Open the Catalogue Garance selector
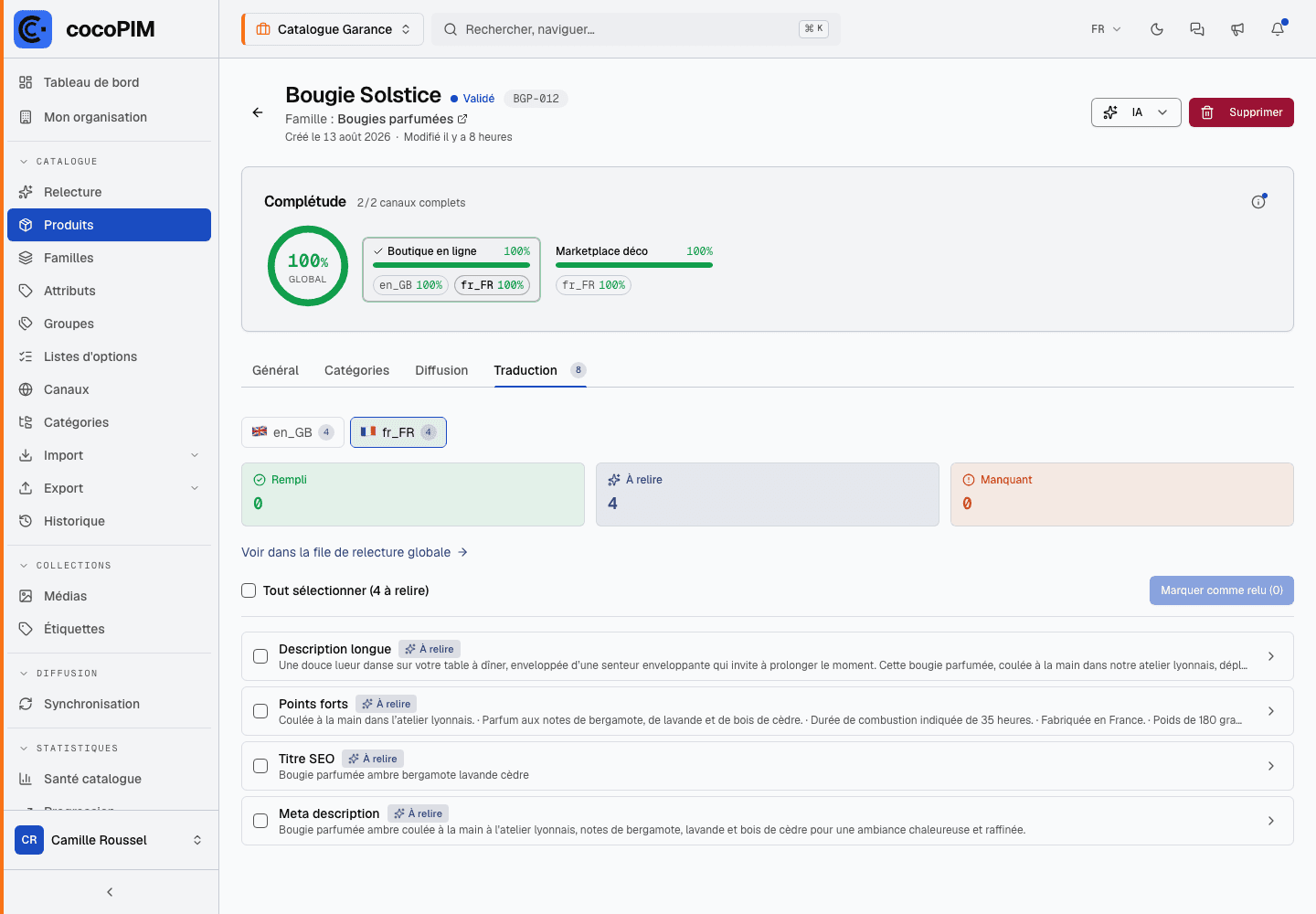The image size is (1316, 914). tap(333, 29)
